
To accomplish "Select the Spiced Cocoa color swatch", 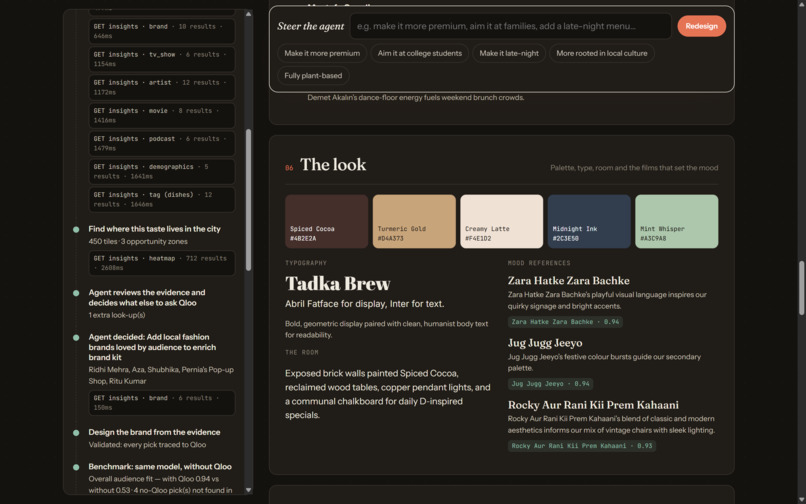I will 326,221.
